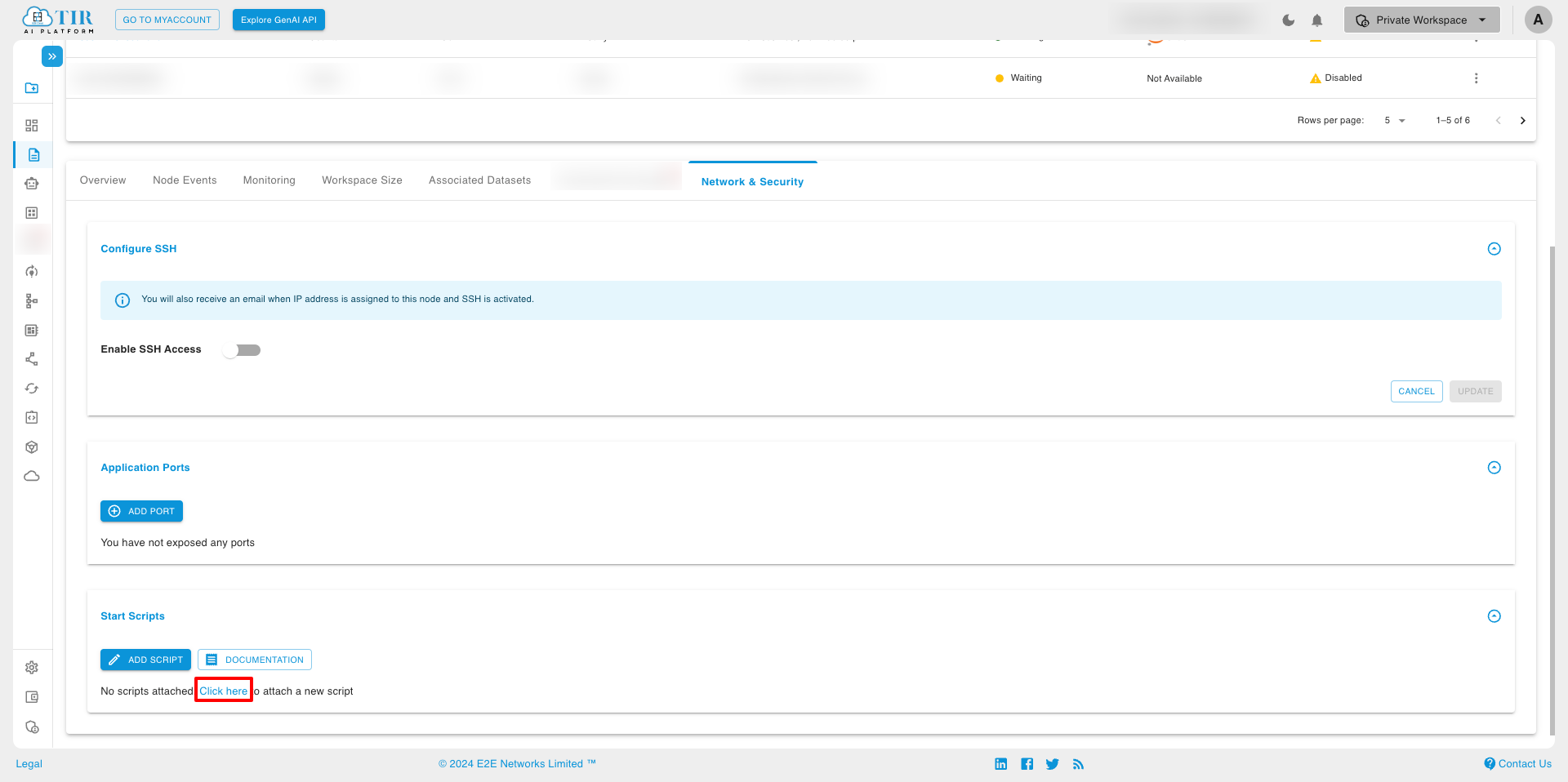Click the hierarchy tree icon in sidebar

tap(32, 301)
